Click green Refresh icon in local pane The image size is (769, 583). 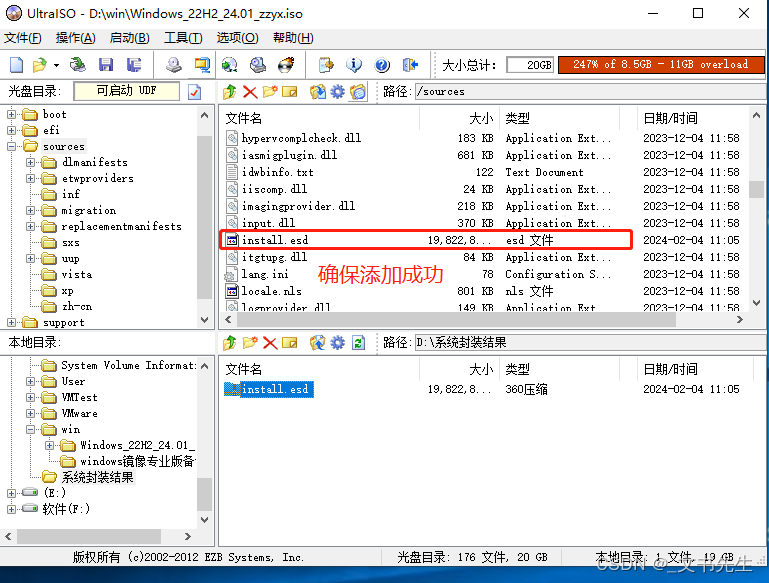[358, 343]
